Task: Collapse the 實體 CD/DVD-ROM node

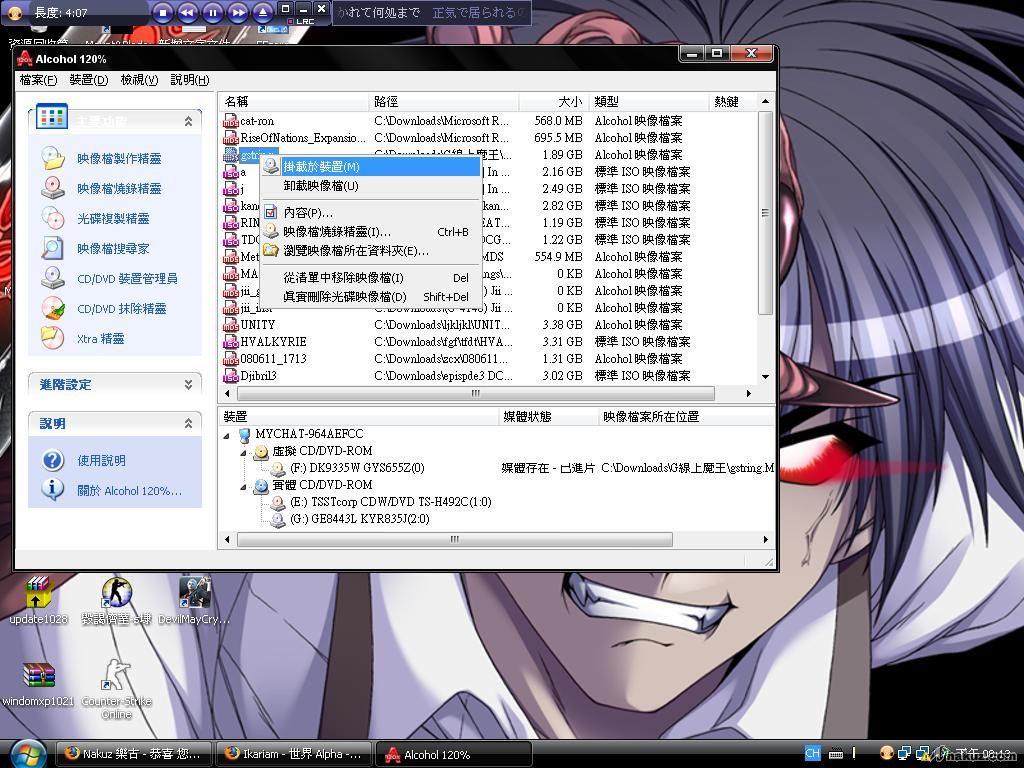Action: (243, 486)
